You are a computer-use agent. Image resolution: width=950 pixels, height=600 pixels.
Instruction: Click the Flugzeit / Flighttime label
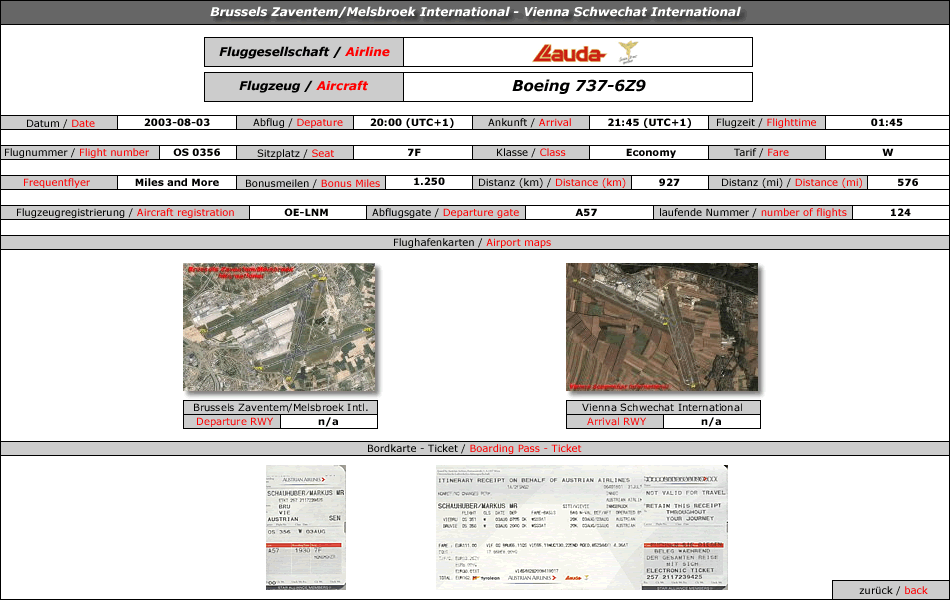coord(767,122)
